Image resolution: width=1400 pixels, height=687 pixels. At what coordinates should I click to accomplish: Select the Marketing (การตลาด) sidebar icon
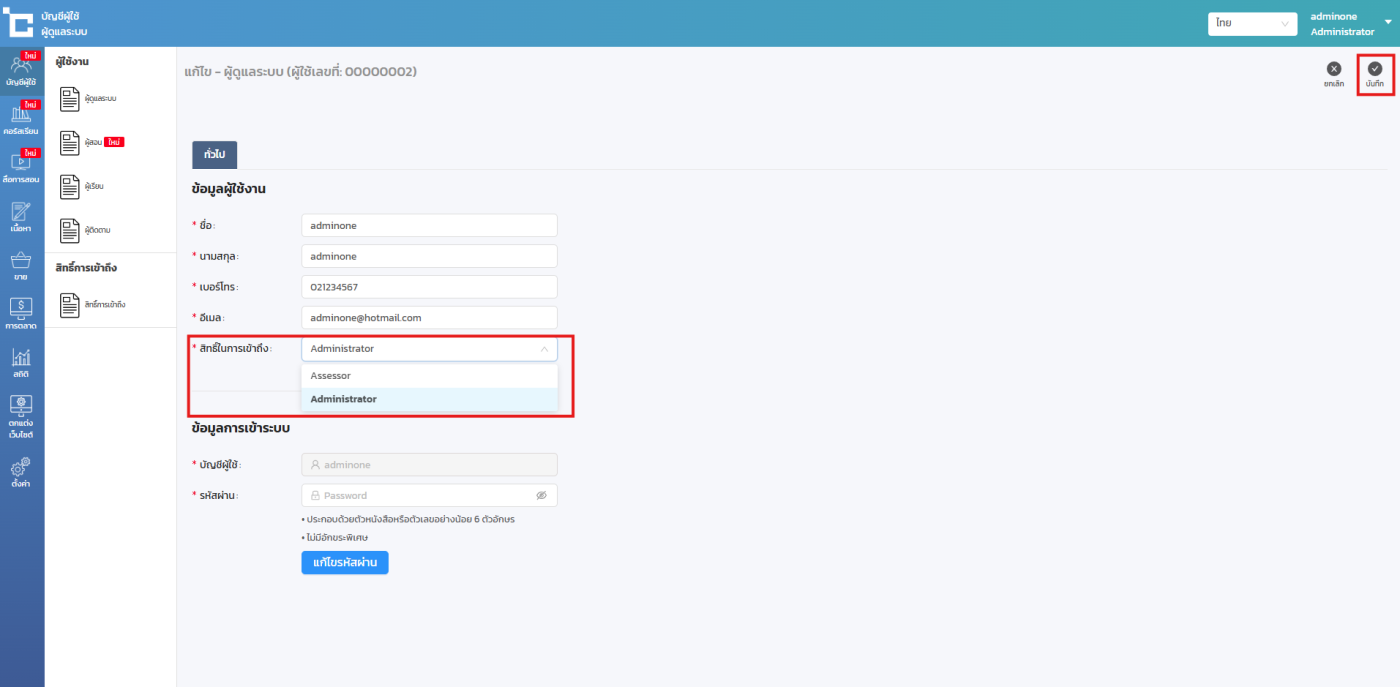tap(21, 313)
